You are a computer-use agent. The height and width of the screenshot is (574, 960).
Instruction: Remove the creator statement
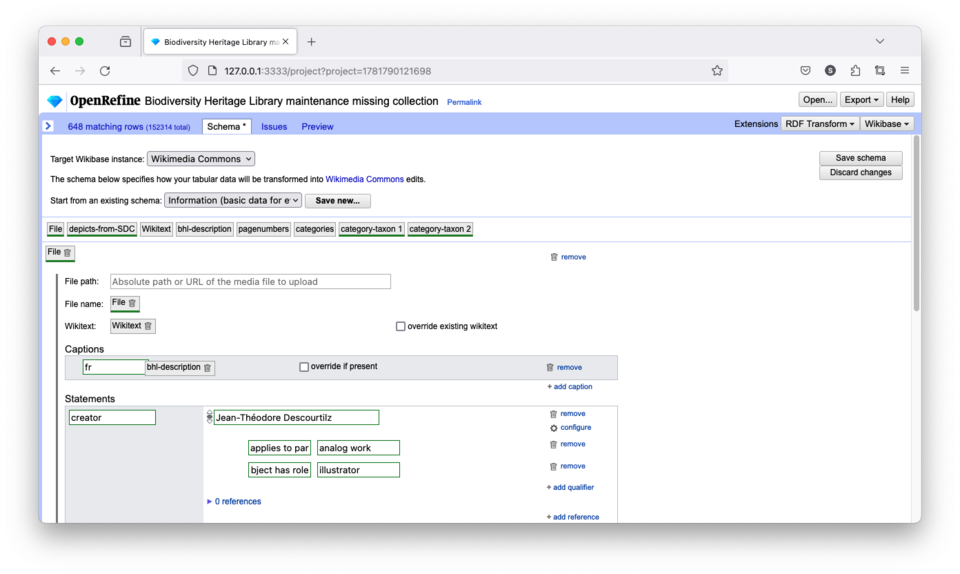tap(568, 414)
